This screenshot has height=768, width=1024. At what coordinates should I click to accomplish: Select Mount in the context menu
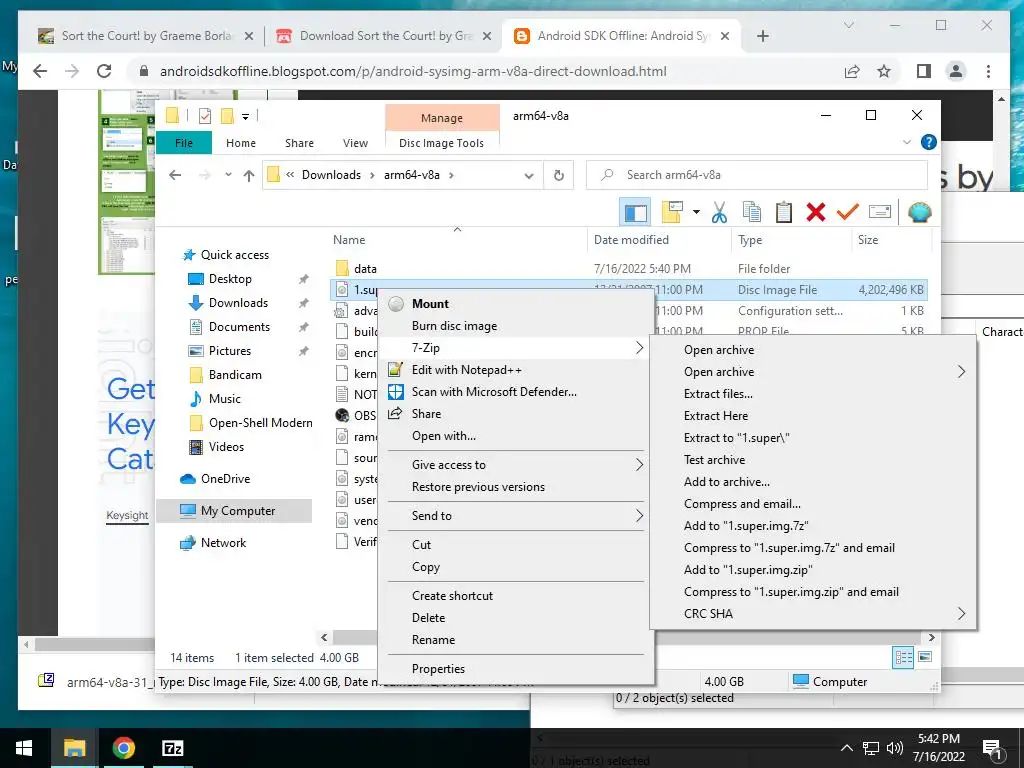click(515, 304)
